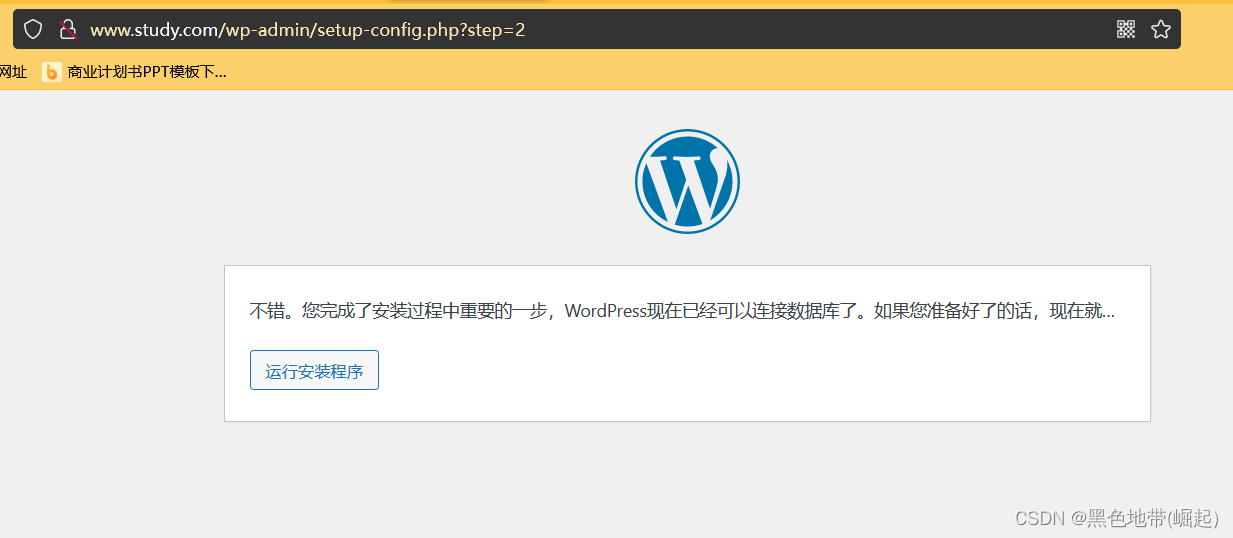Image resolution: width=1233 pixels, height=538 pixels.
Task: Click the 运行安装程序 button
Action: [x=314, y=371]
